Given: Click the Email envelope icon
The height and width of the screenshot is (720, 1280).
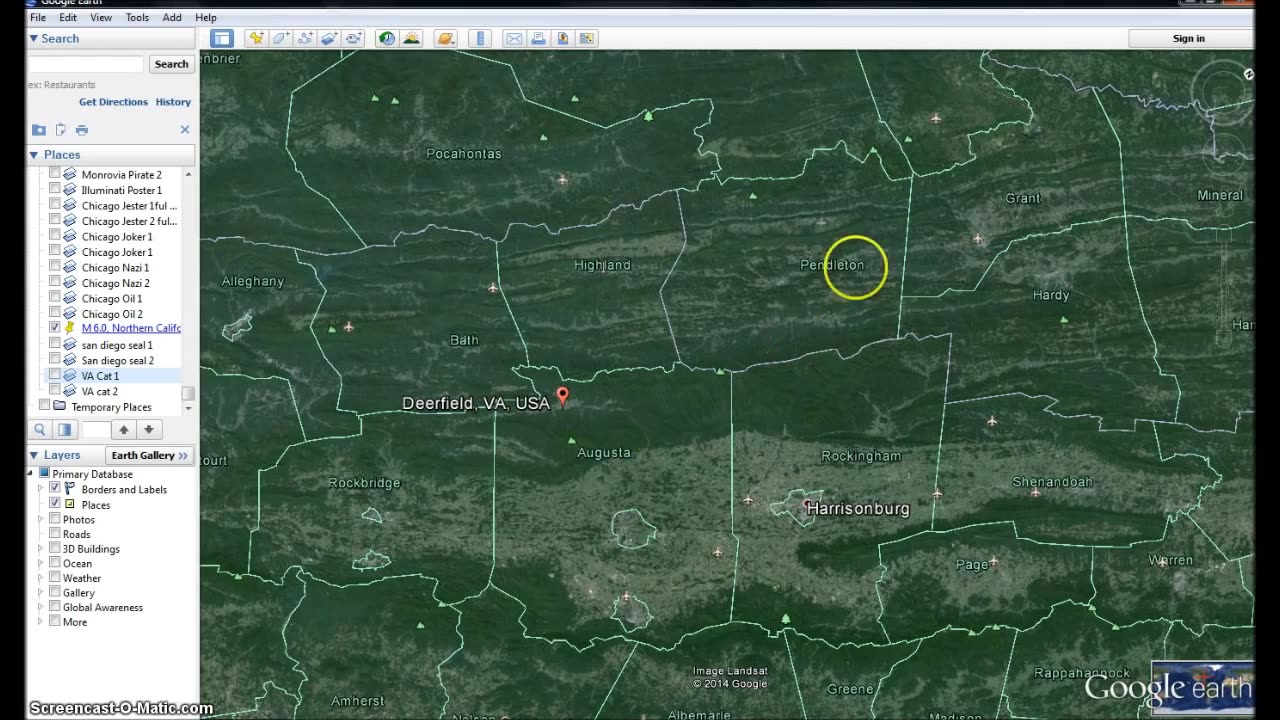Looking at the screenshot, I should tap(514, 38).
